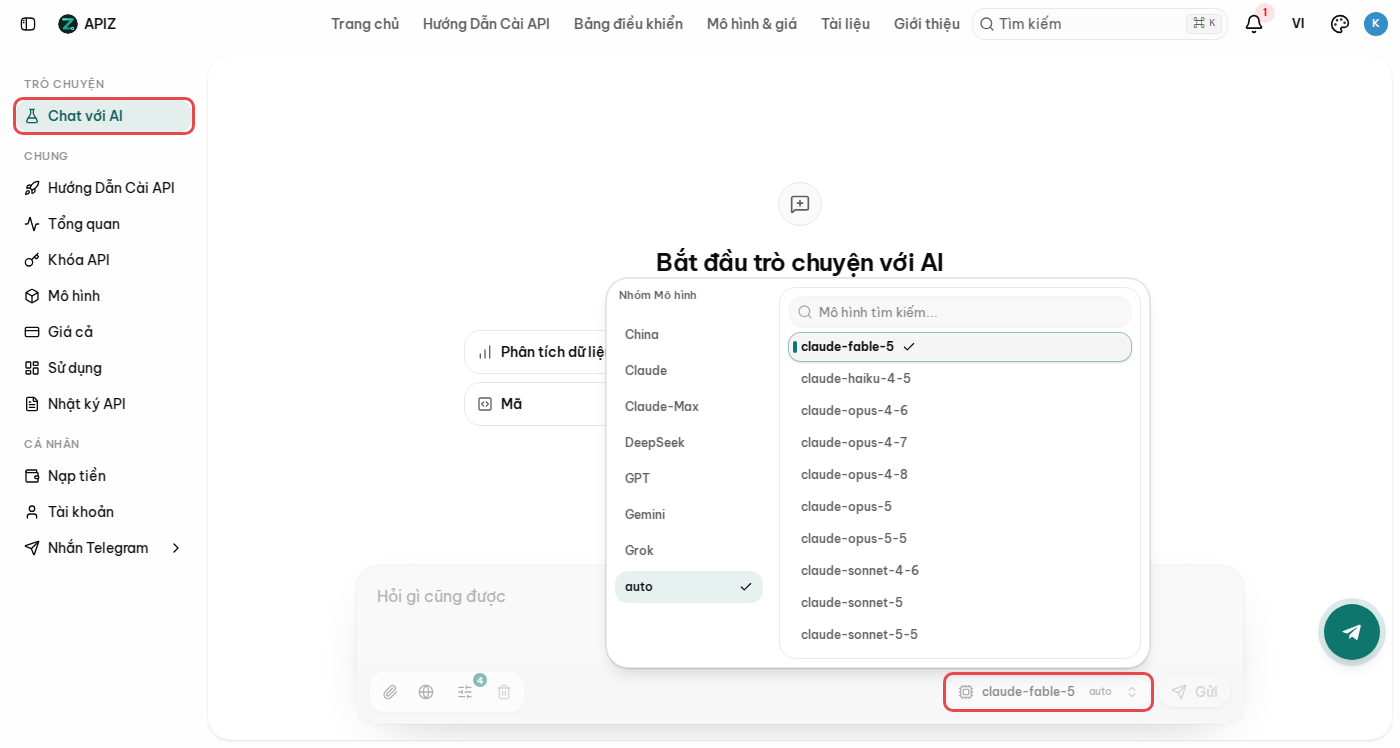Viewport: 1400px width, 748px height.
Task: Click the new chat icon above the heading
Action: (800, 204)
